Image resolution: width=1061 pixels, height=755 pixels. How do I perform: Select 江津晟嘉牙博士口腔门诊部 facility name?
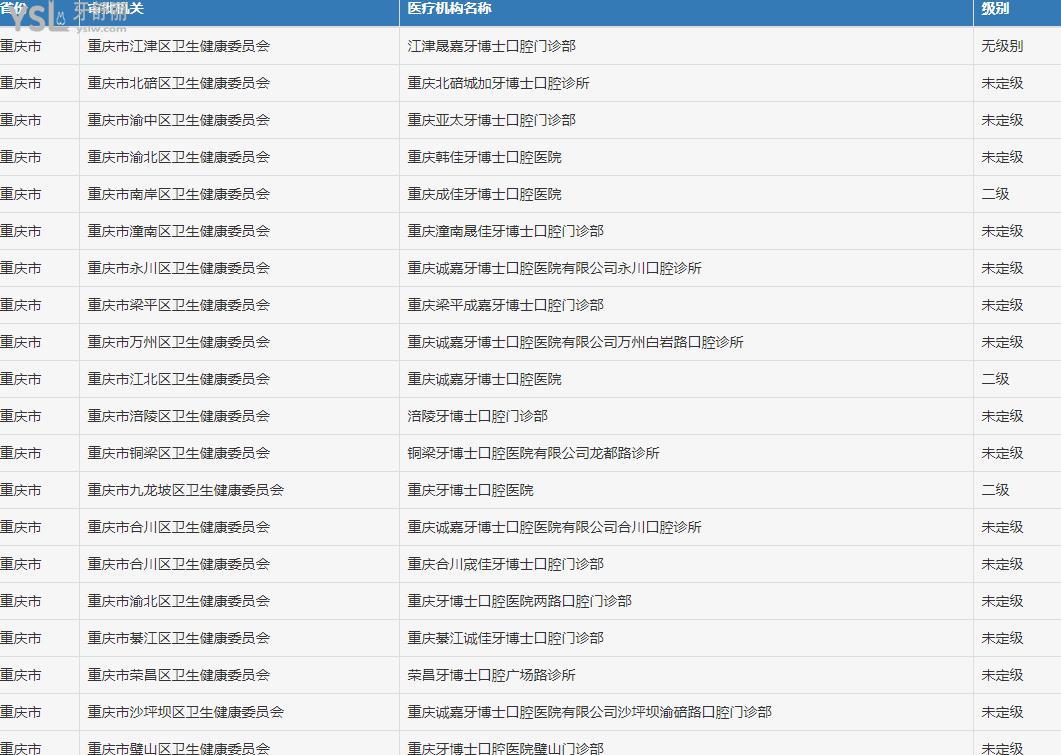[x=491, y=46]
